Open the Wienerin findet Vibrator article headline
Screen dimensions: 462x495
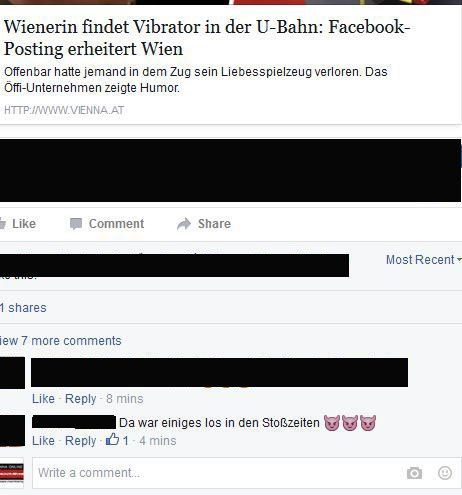click(207, 38)
